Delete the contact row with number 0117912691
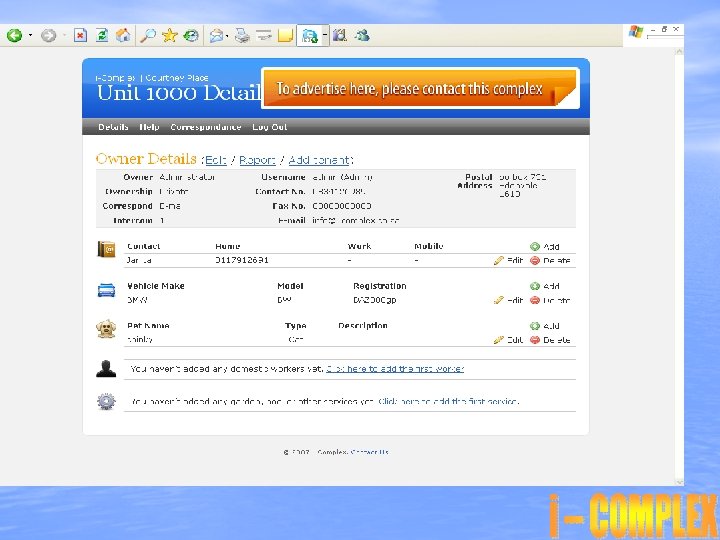The image size is (720, 540). click(x=550, y=260)
